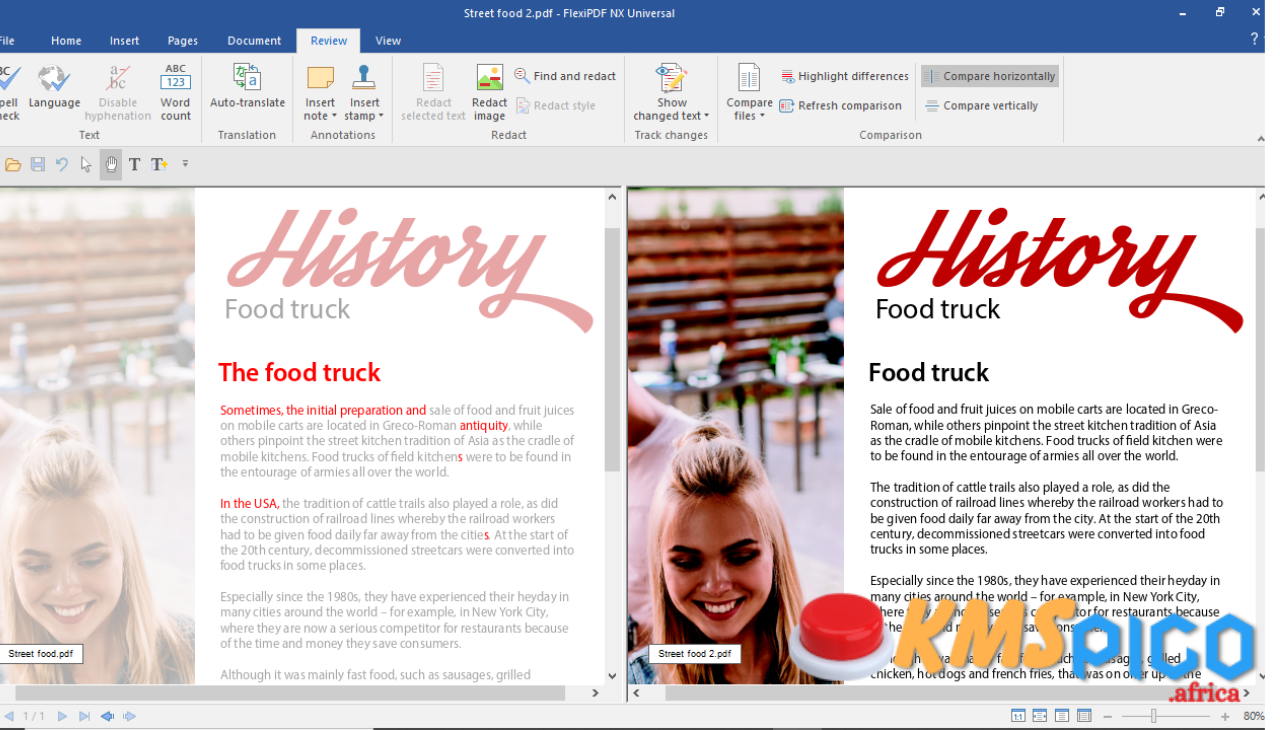This screenshot has width=1280, height=730.
Task: Click left pane scroll up arrow
Action: pos(613,197)
